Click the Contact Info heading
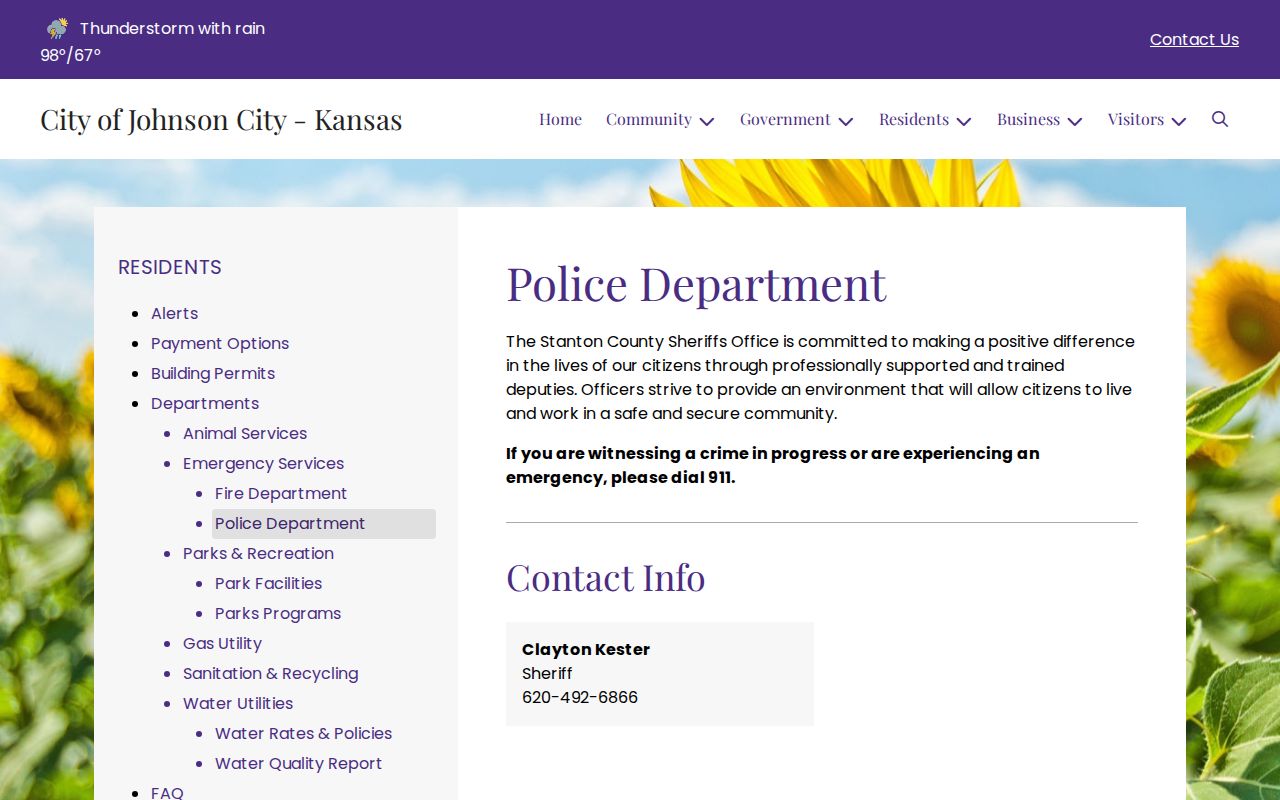 tap(605, 577)
